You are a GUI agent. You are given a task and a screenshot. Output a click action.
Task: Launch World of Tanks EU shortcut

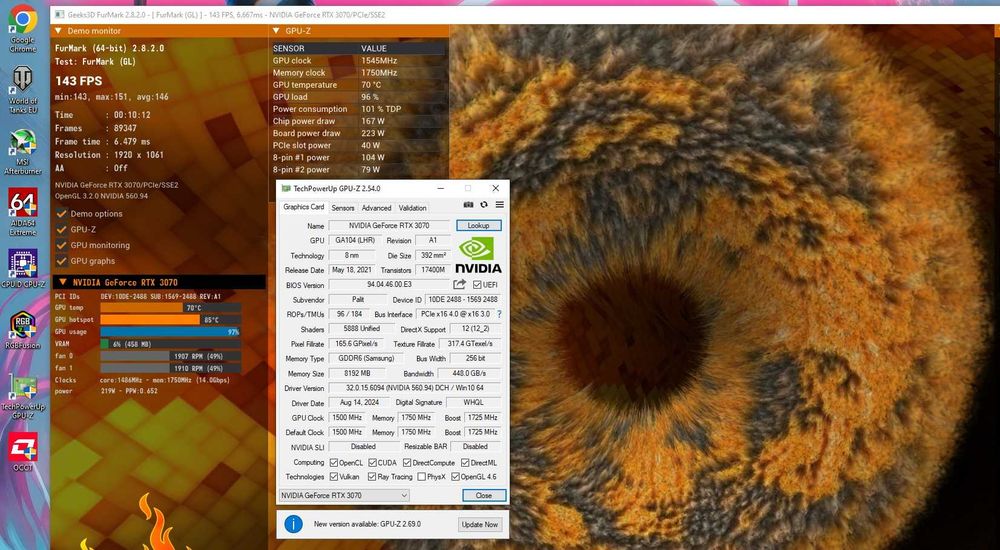click(x=22, y=89)
